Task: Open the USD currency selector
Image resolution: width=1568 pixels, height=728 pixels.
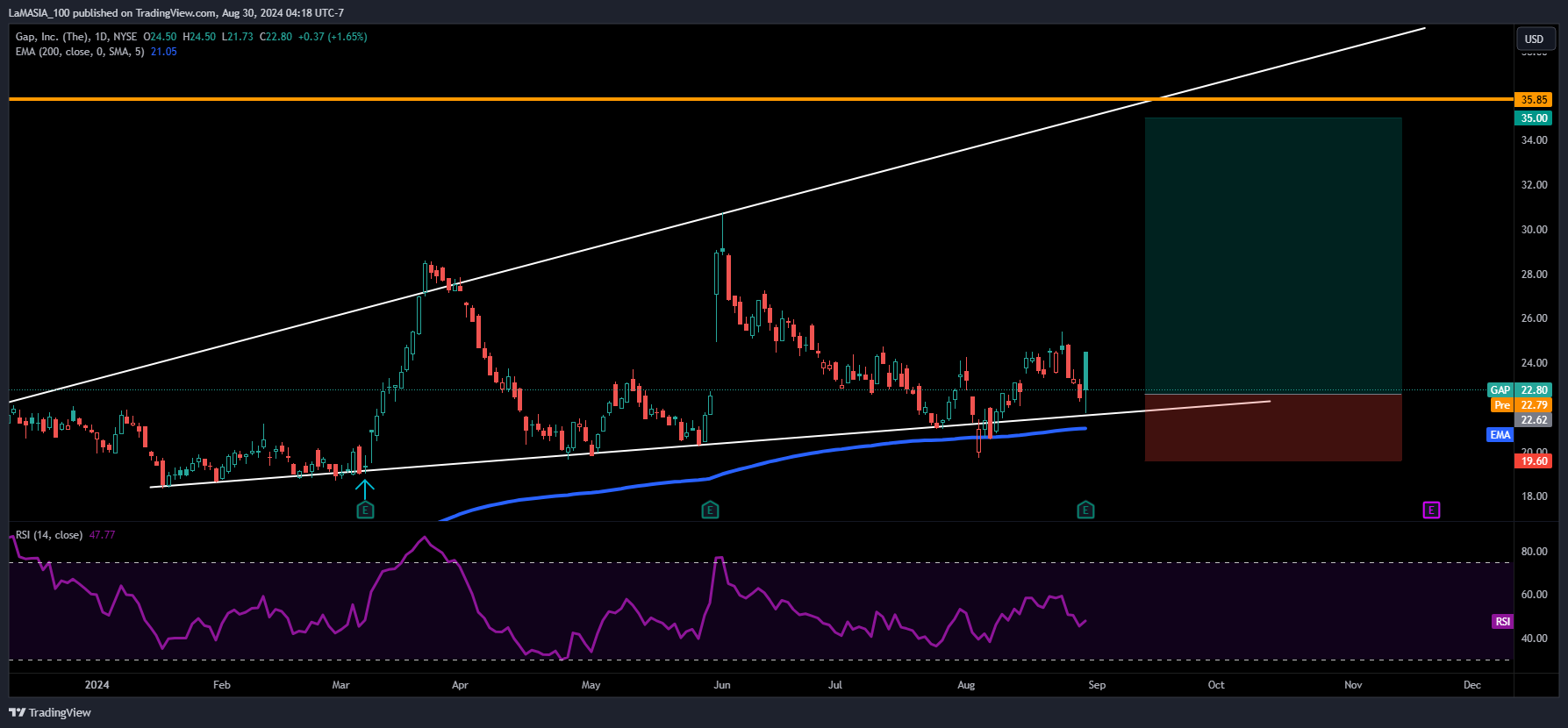Action: point(1535,39)
